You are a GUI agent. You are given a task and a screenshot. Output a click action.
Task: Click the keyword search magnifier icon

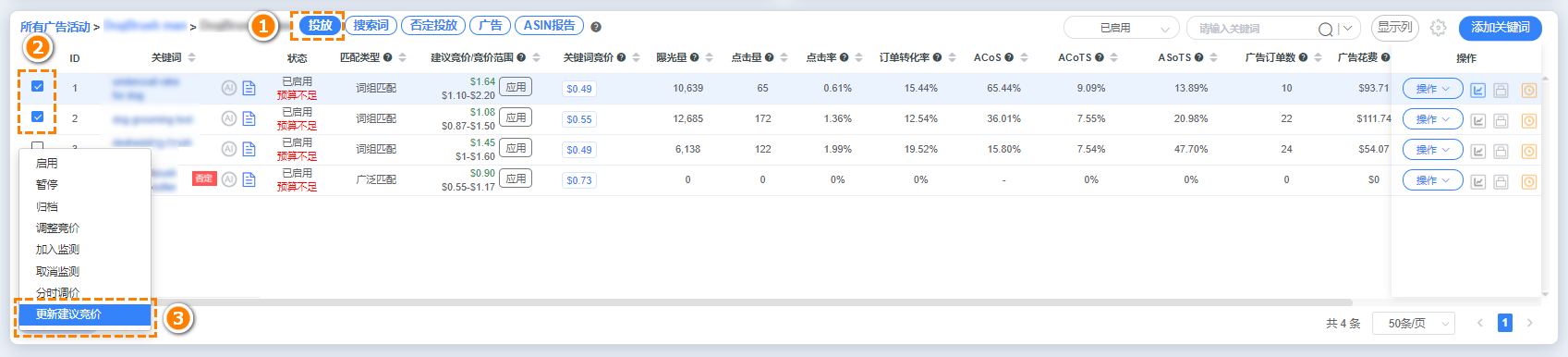[x=1325, y=29]
